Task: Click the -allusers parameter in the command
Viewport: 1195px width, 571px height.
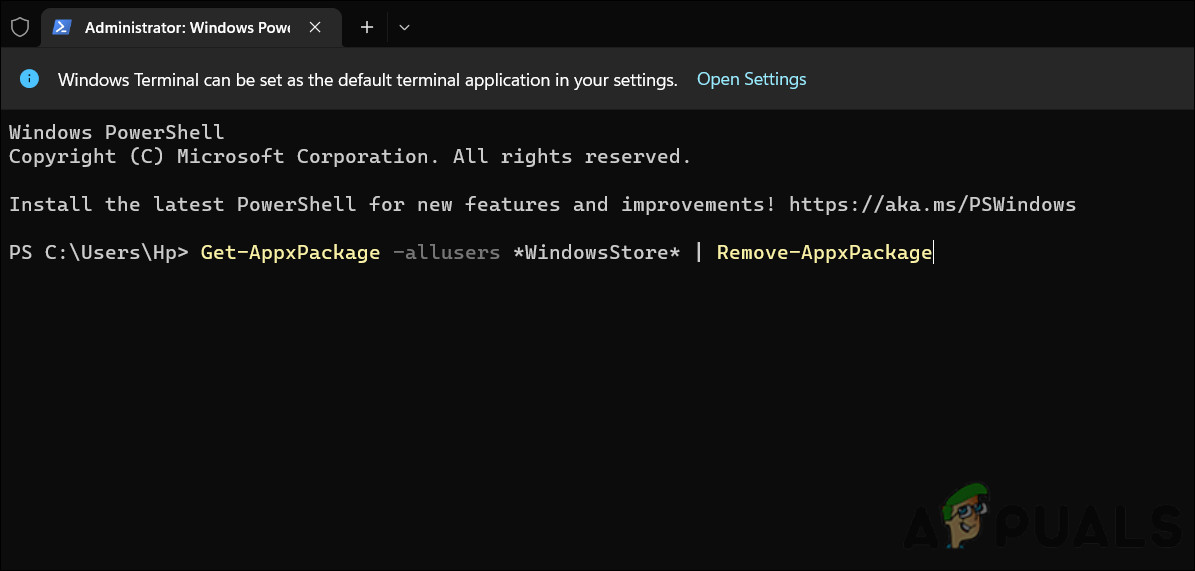Action: click(x=446, y=253)
